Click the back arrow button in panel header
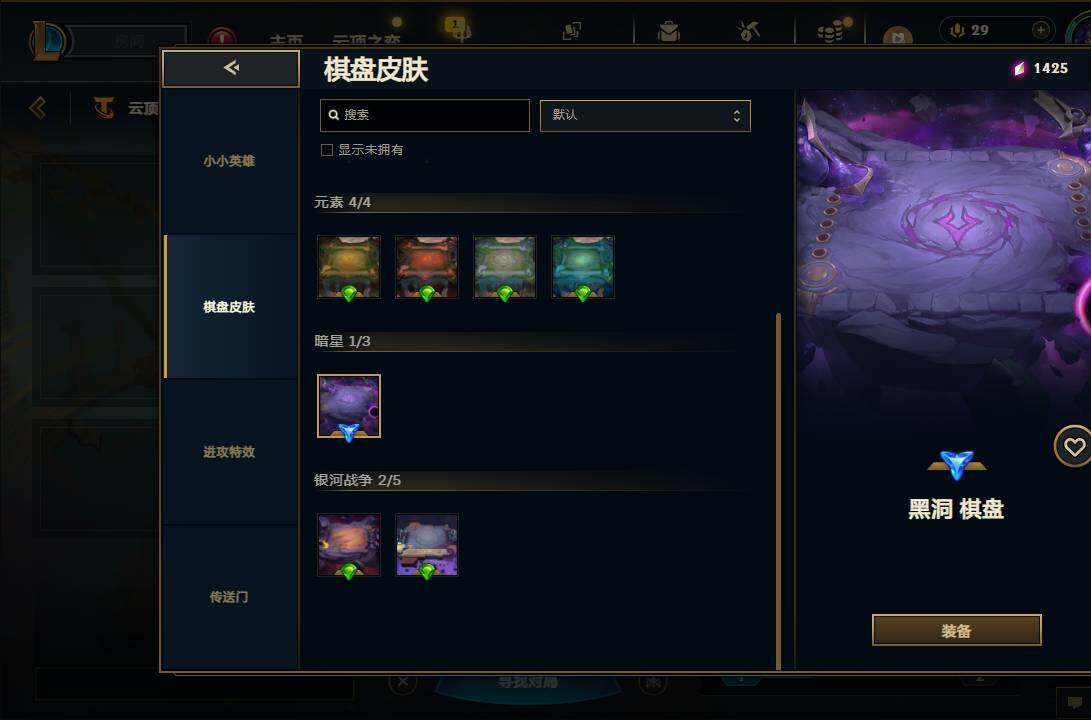The width and height of the screenshot is (1091, 720). pos(231,68)
